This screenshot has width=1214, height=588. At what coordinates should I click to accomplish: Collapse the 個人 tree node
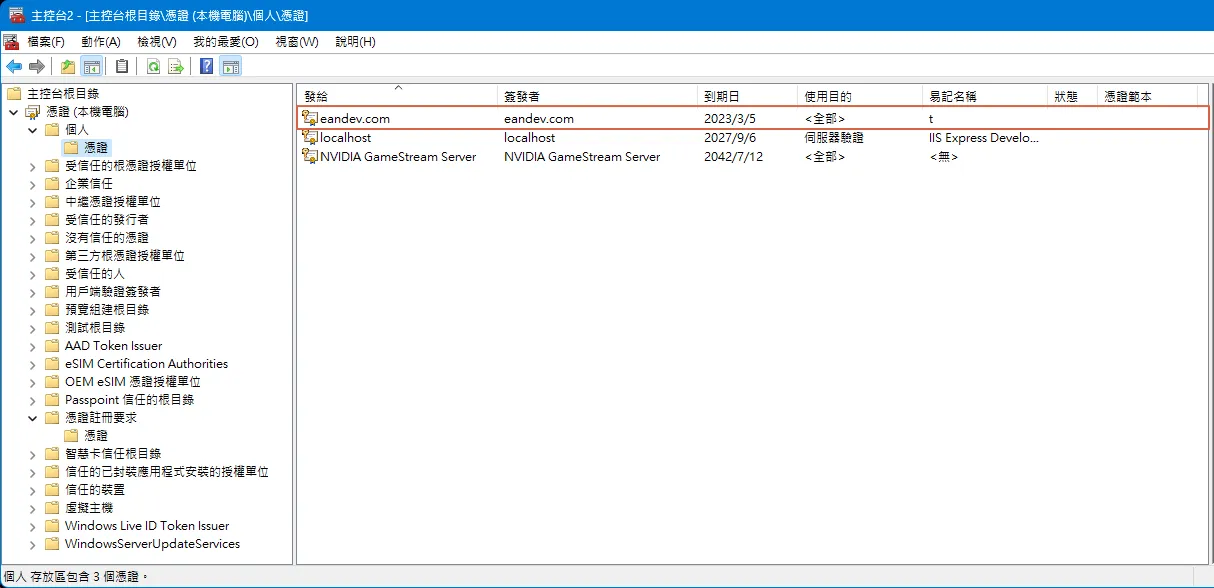point(32,130)
